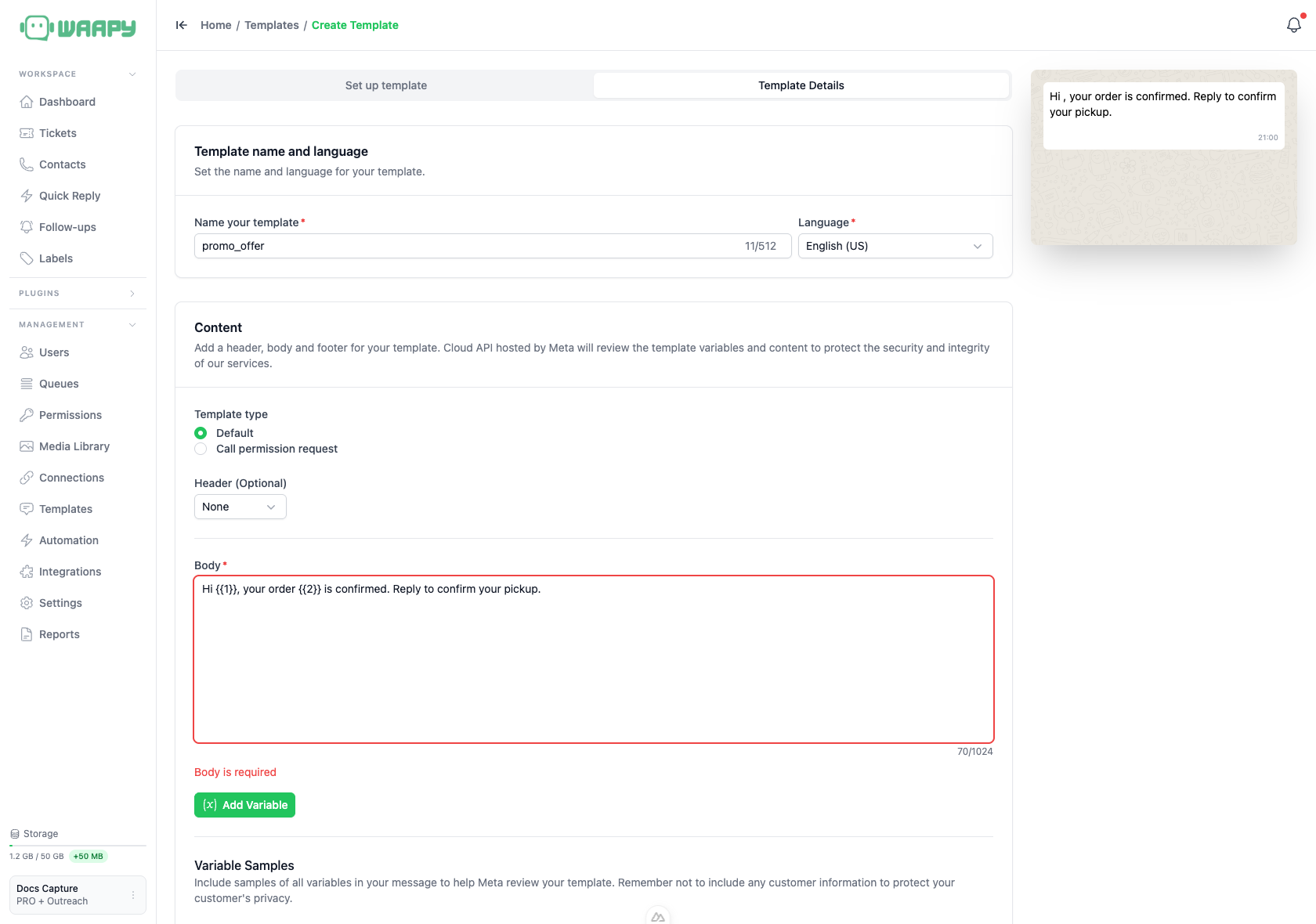Collapse the Workspace section

click(78, 74)
